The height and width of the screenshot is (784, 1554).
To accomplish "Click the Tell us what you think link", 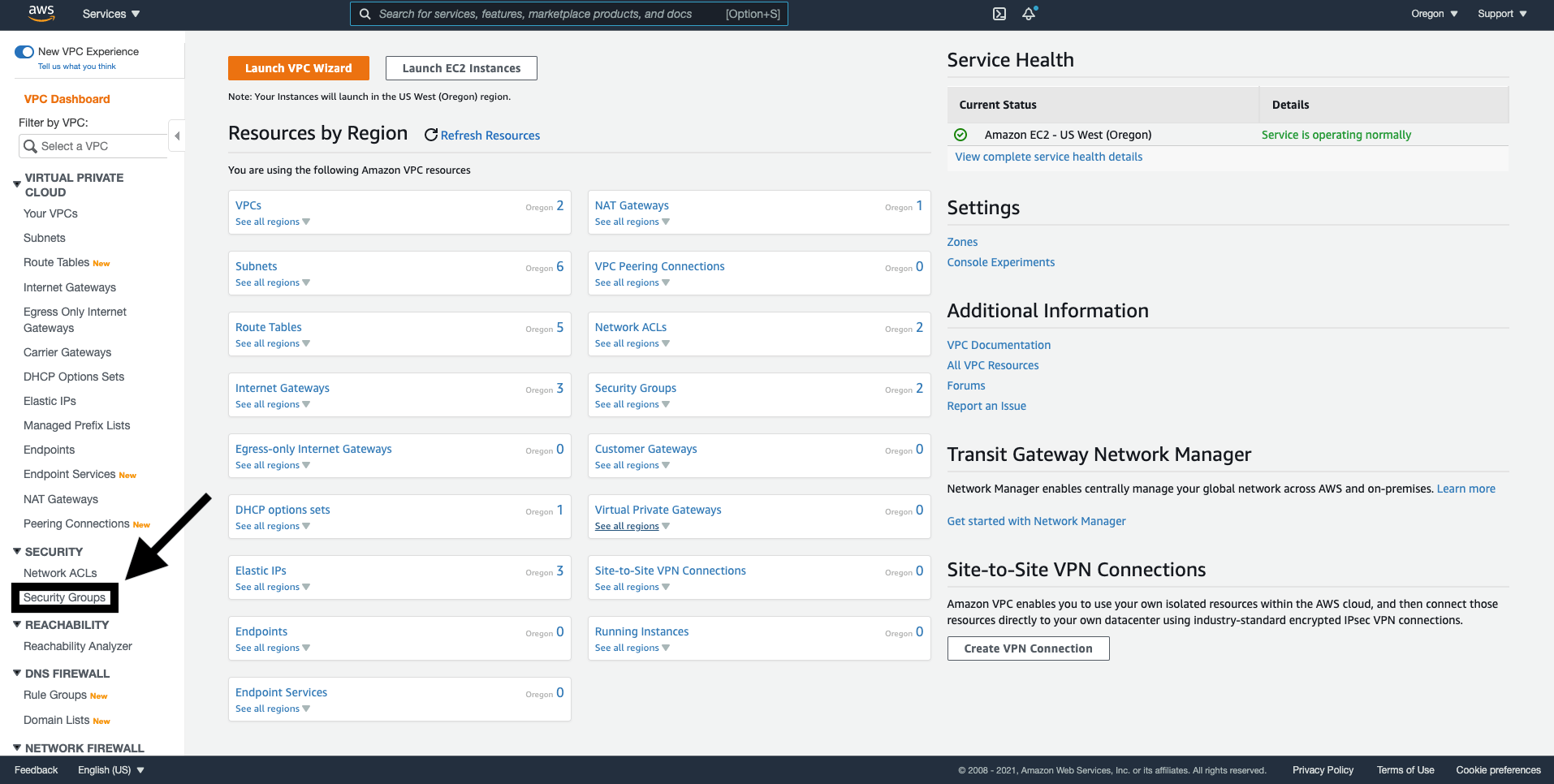I will [x=77, y=67].
